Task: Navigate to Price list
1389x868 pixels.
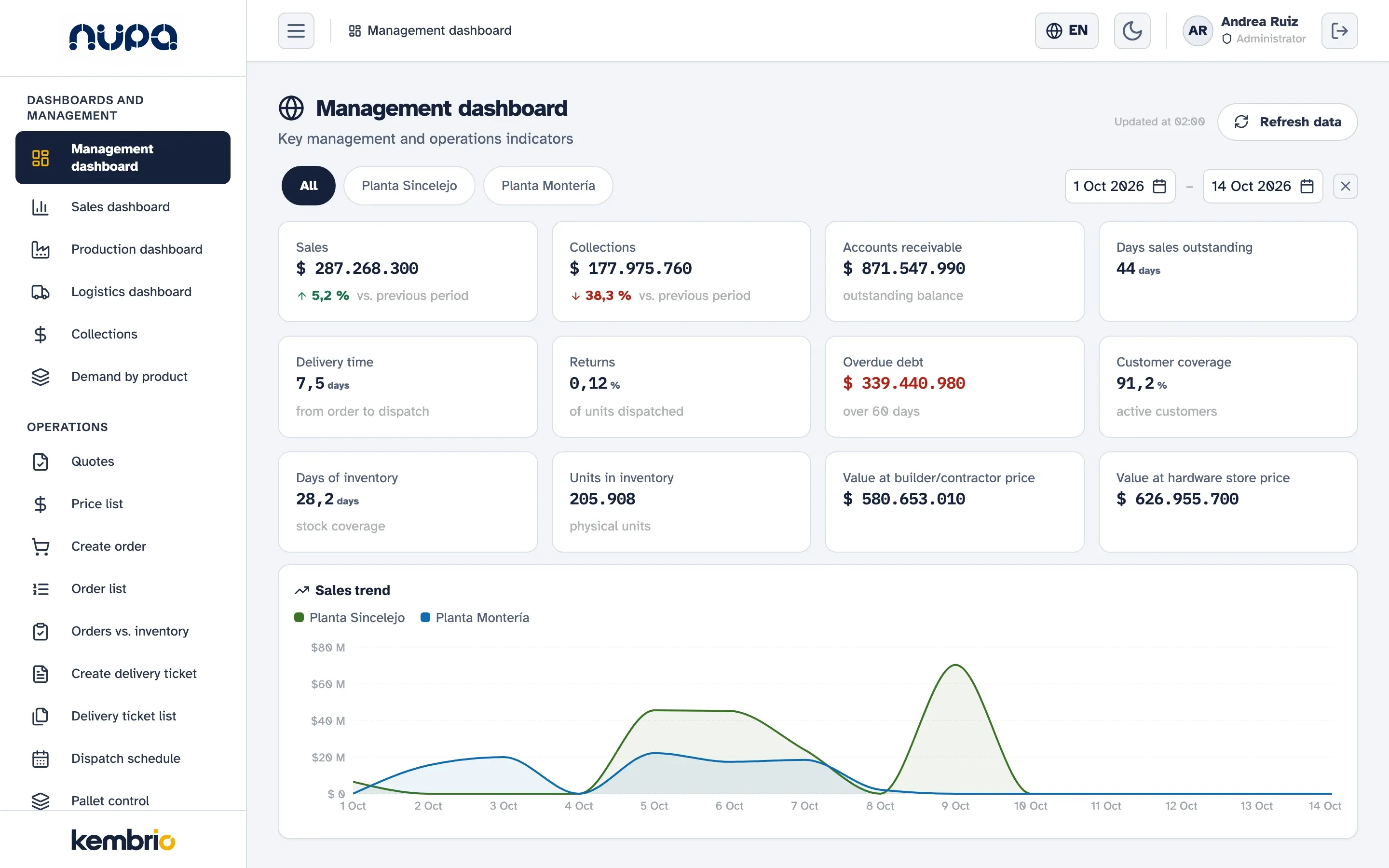Action: click(123, 504)
